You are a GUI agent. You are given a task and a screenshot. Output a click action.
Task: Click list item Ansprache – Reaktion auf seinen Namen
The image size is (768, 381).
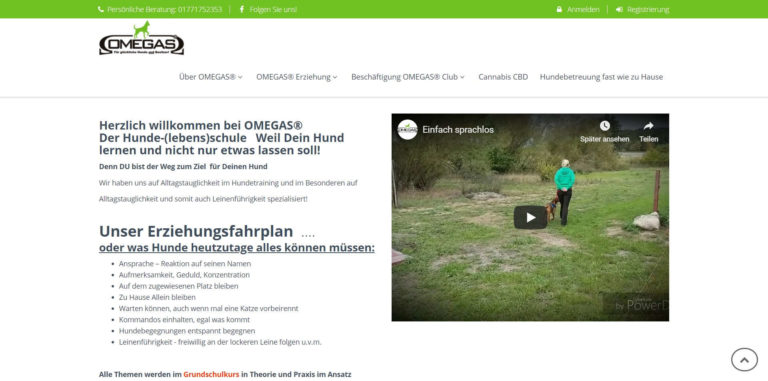tap(185, 263)
